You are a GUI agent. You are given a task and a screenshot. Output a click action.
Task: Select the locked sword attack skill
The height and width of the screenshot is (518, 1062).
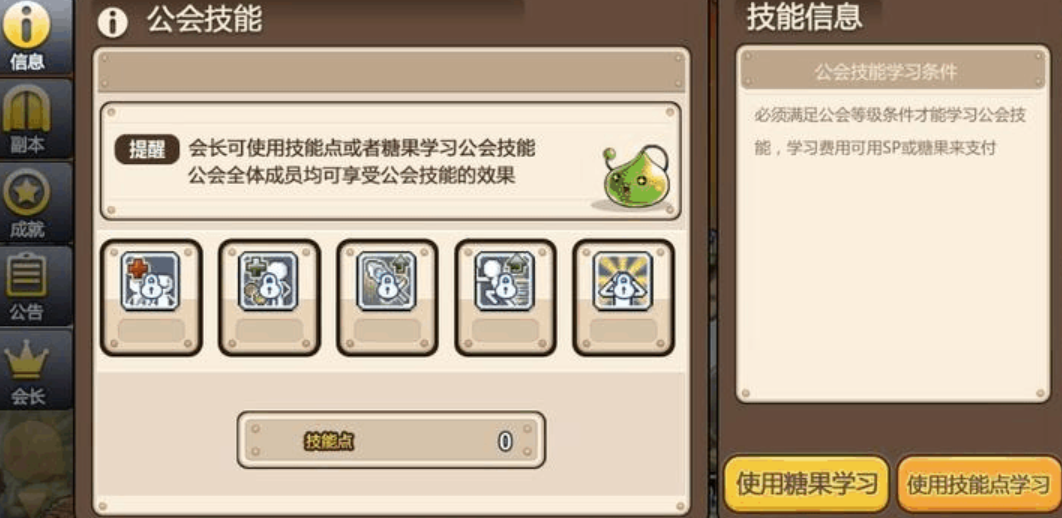[387, 282]
